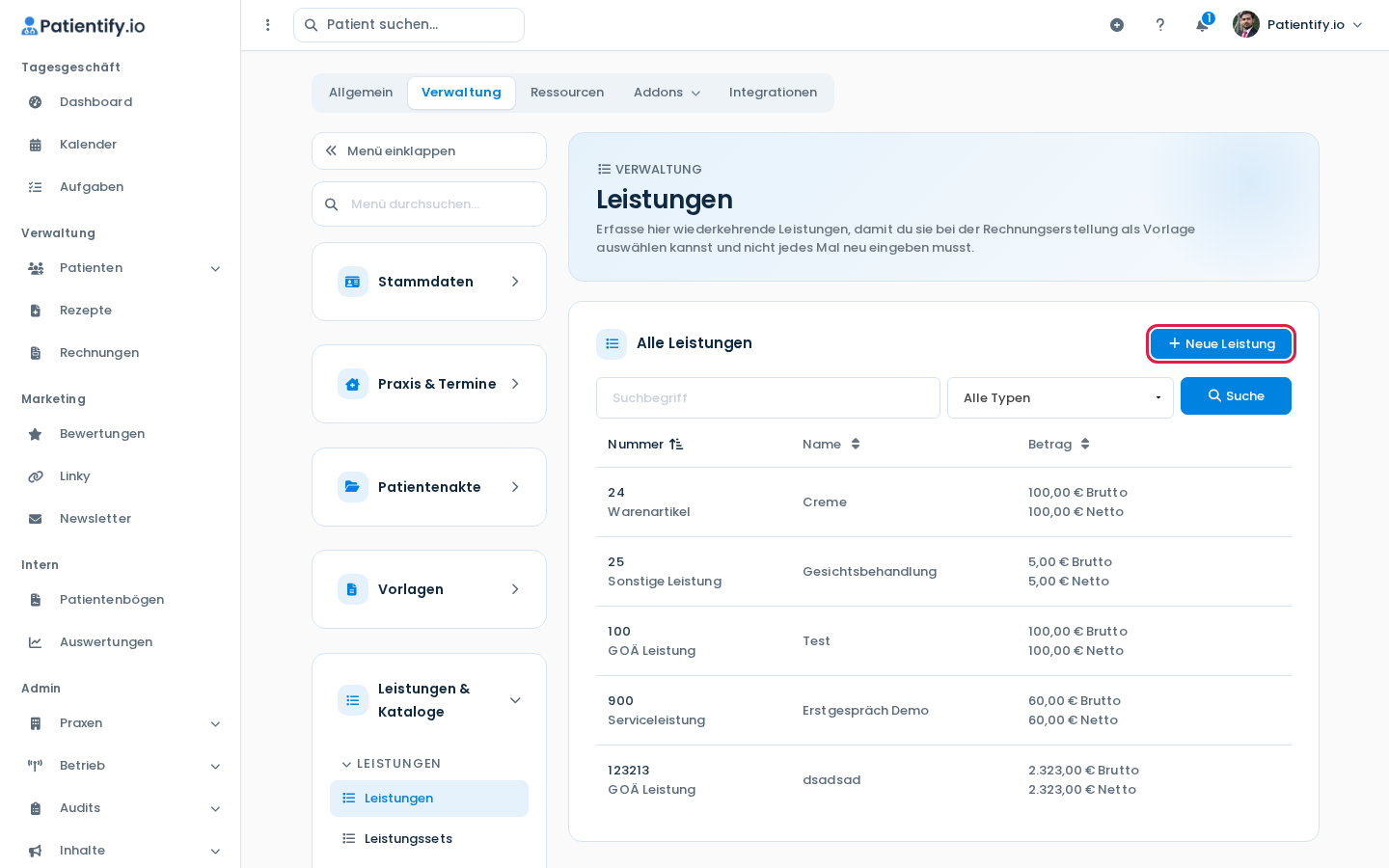Expand the Audits admin submenu

(x=215, y=809)
